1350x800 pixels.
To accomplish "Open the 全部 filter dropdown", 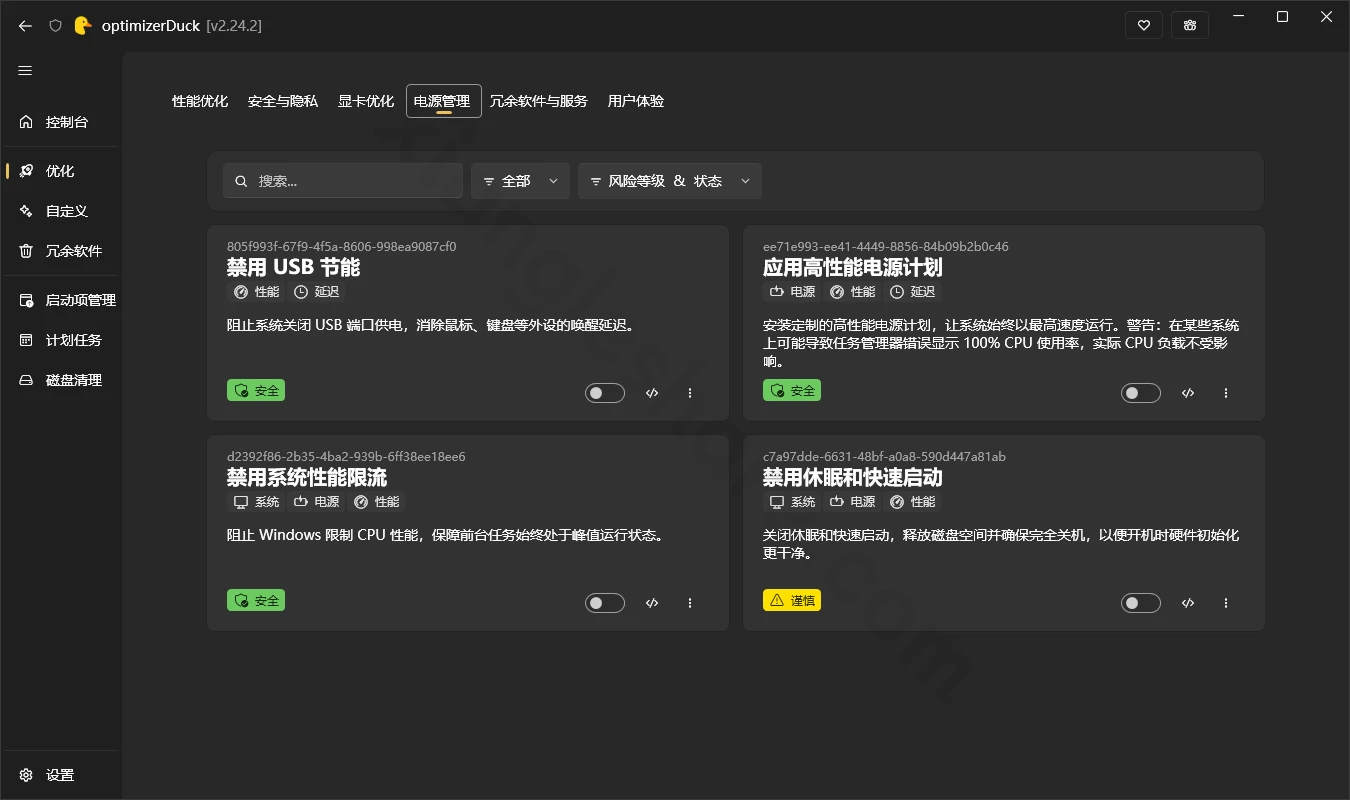I will click(x=520, y=181).
